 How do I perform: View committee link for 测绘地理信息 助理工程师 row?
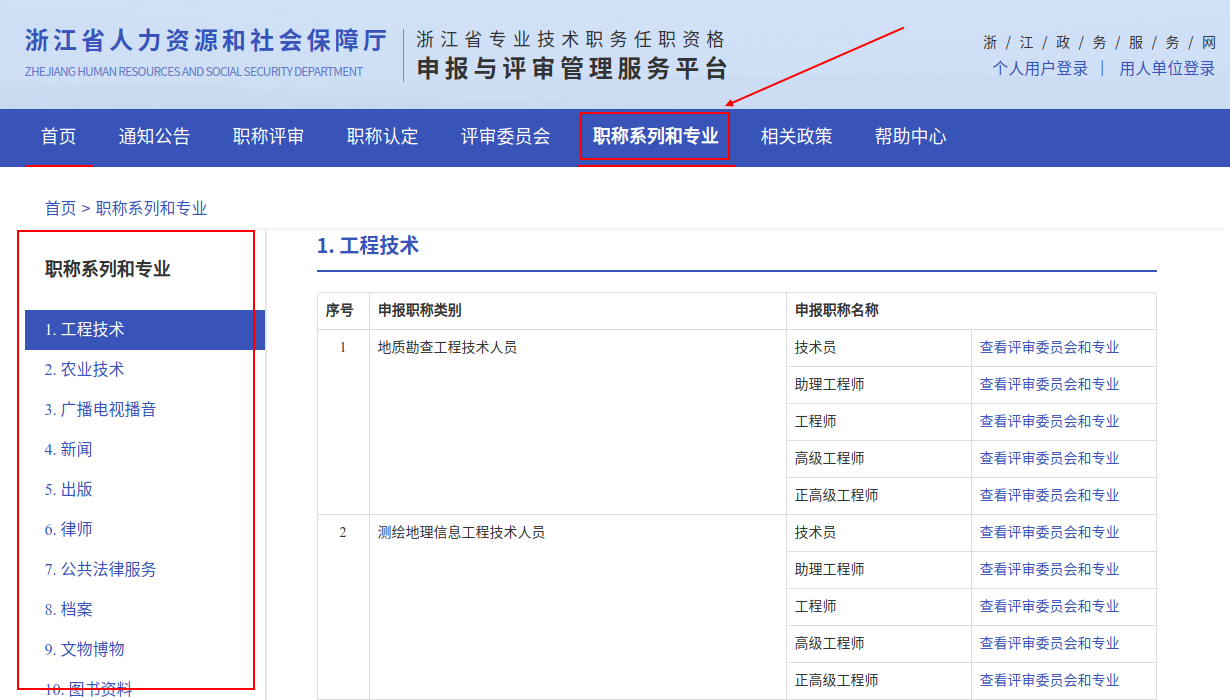coord(1049,569)
